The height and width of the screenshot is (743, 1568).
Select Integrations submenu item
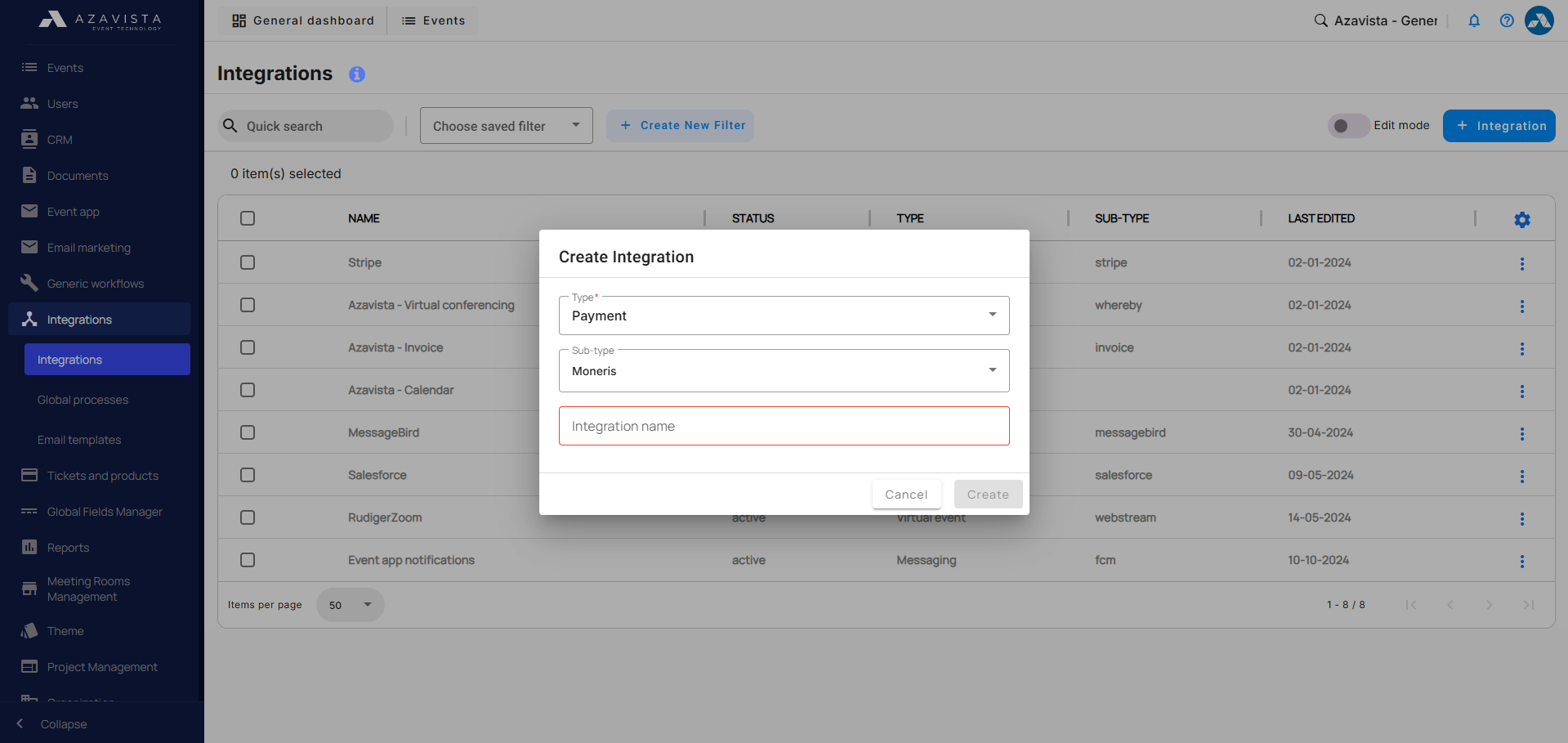(x=107, y=360)
